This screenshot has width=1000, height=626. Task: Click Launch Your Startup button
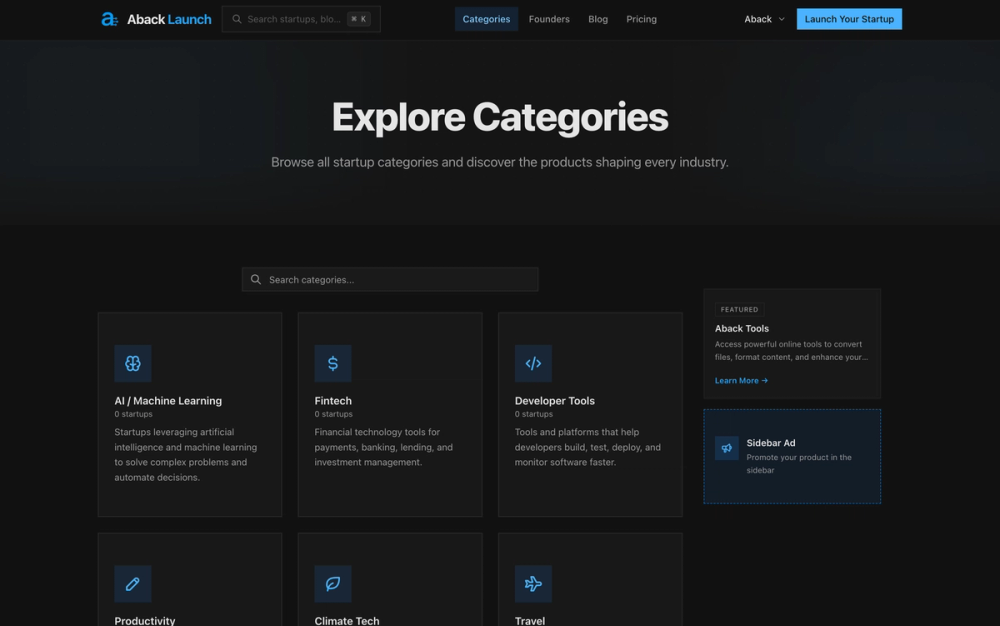[849, 19]
